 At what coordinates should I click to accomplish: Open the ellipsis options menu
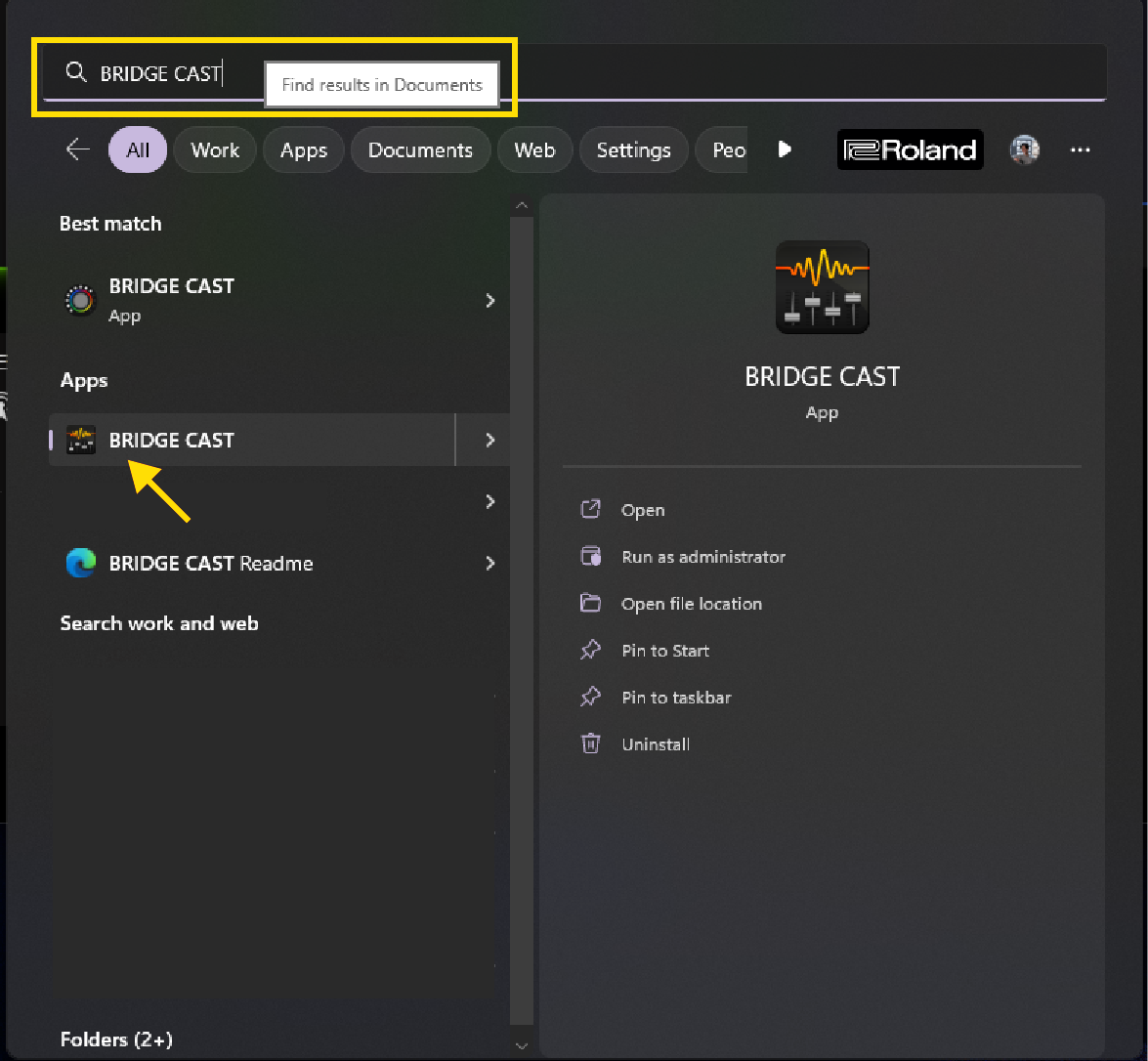pyautogui.click(x=1080, y=149)
